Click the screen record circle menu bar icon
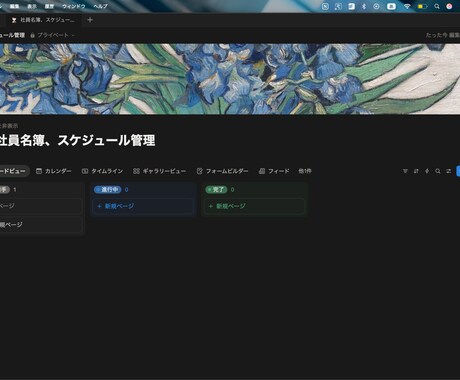This screenshot has height=380, width=460. 376,6
